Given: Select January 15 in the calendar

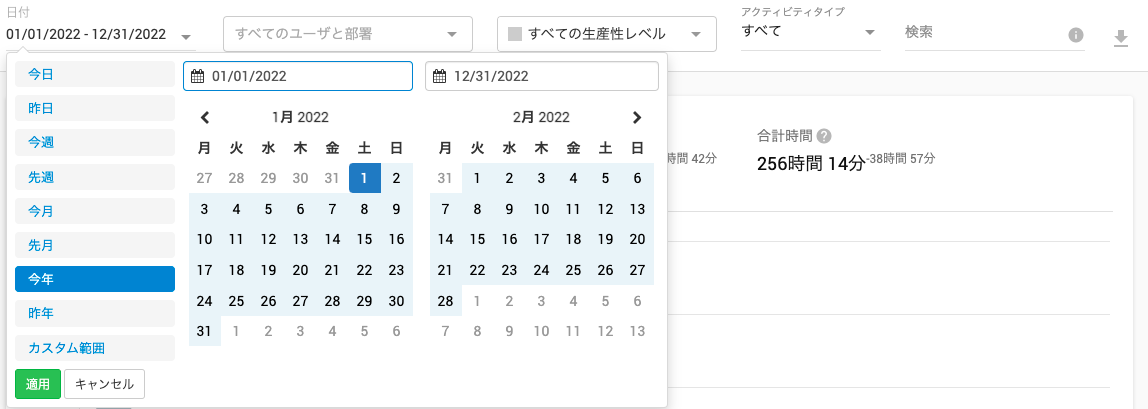Looking at the screenshot, I should 365,239.
